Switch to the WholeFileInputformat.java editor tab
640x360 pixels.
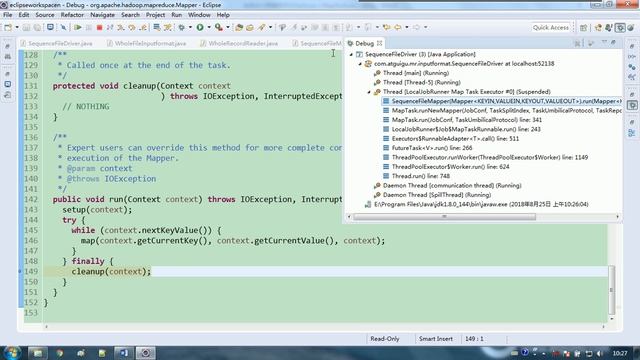[147, 43]
